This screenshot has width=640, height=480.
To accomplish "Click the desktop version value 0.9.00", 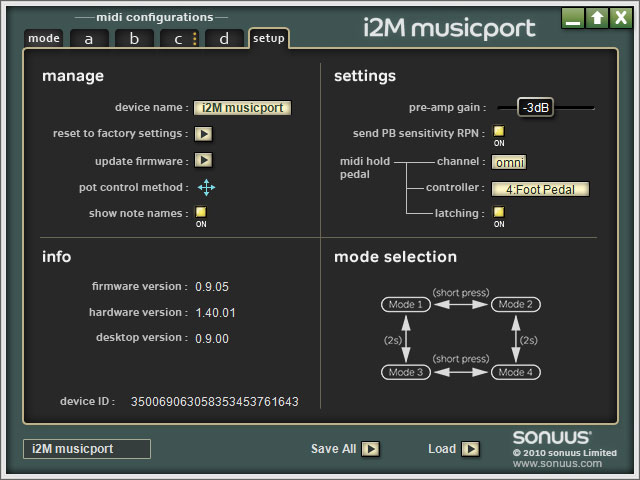I will (212, 339).
